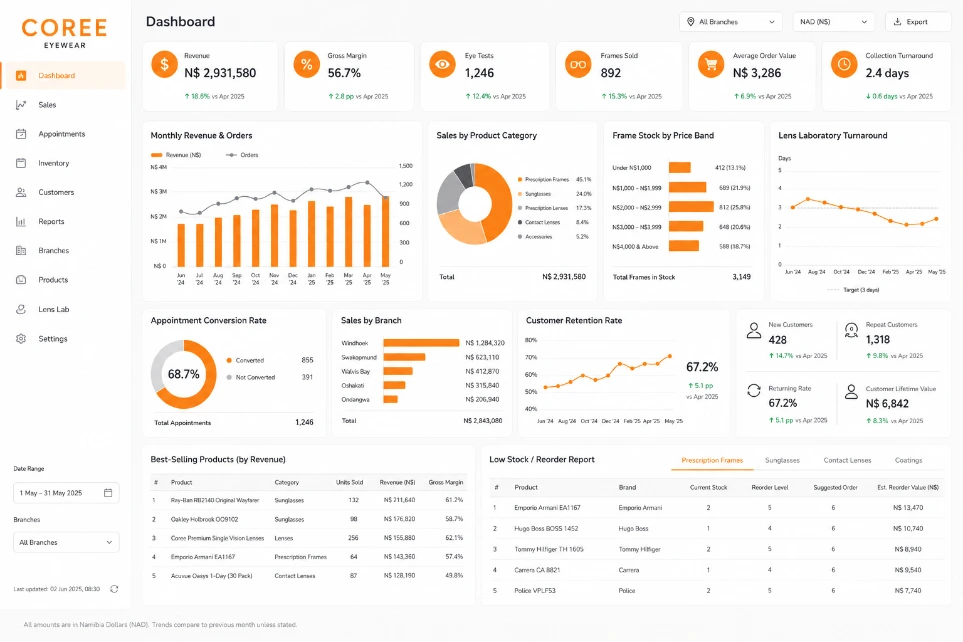Click the calendar icon in Date Range

pos(108,493)
